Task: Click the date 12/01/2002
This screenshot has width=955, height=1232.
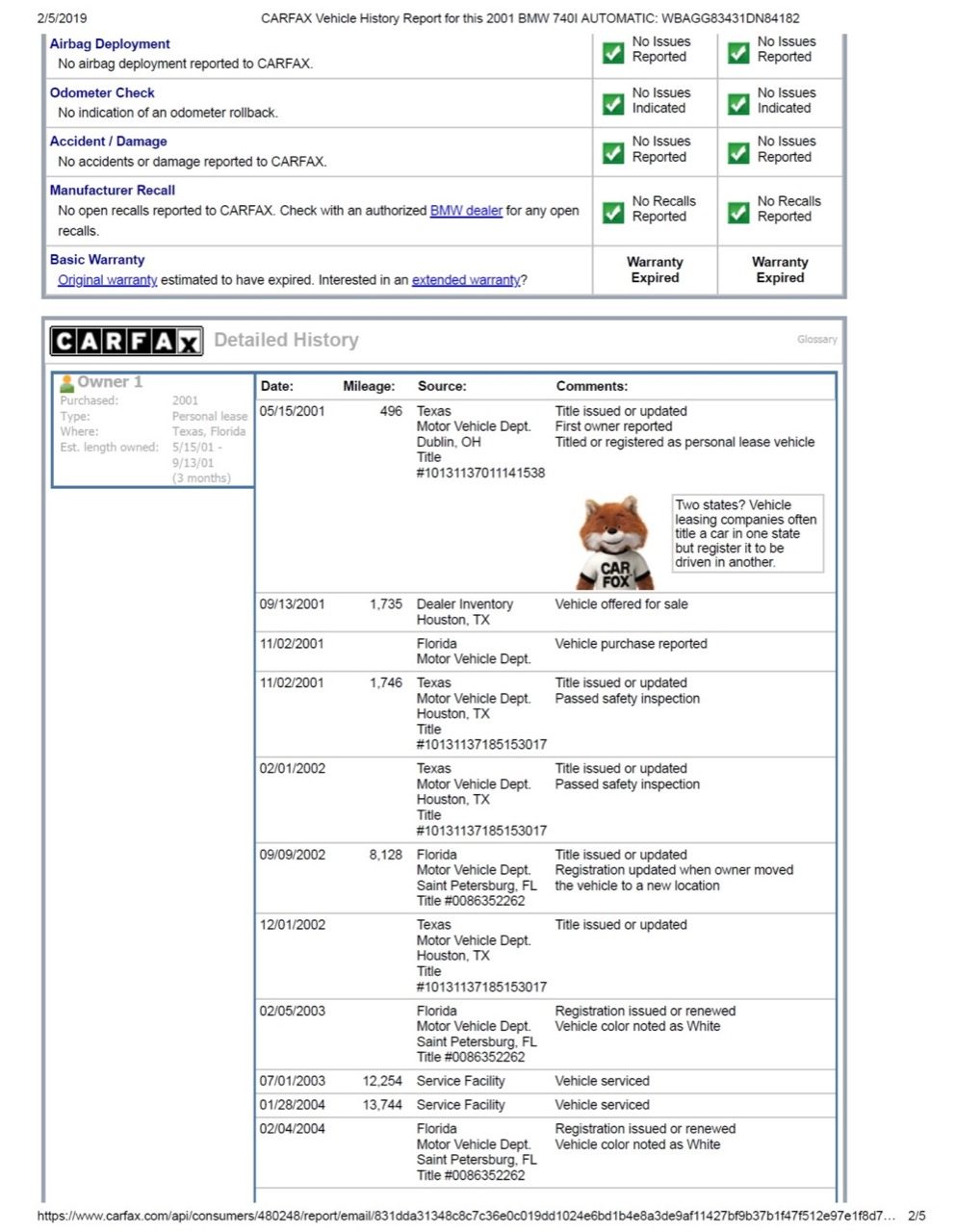Action: click(x=293, y=925)
